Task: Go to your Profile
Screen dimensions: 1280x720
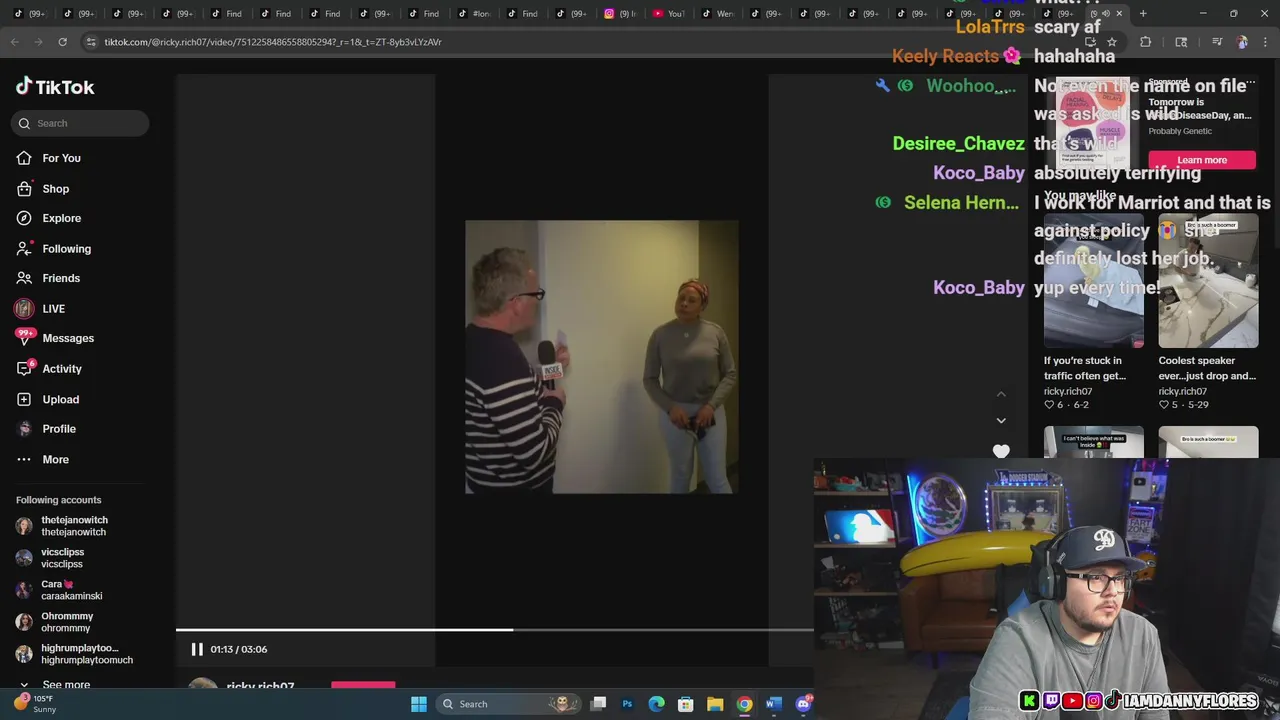Action: coord(46,429)
